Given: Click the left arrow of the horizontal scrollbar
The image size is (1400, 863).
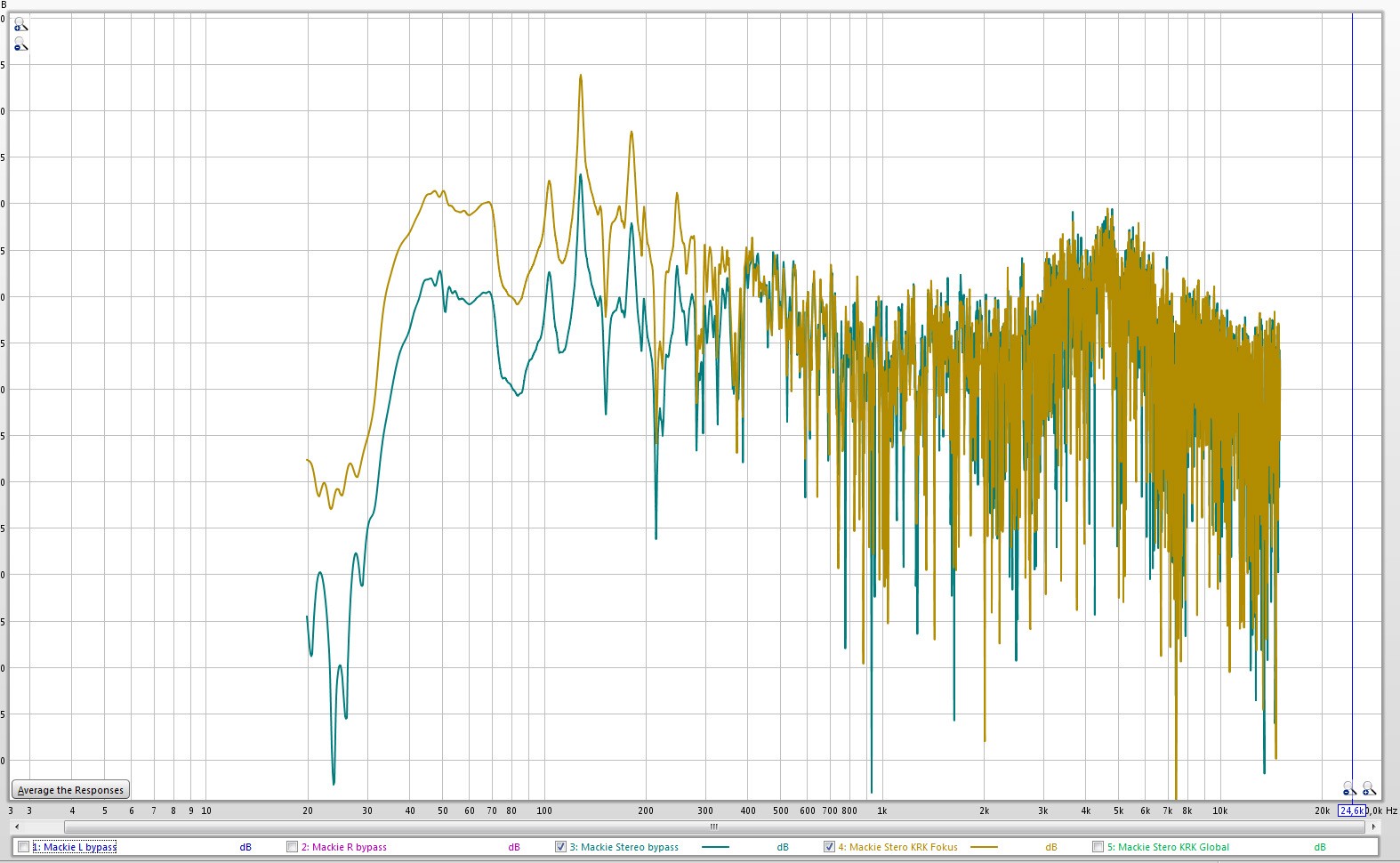Looking at the screenshot, I should (x=16, y=827).
